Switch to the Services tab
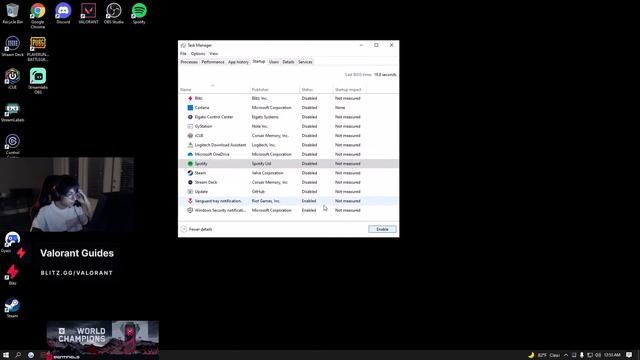 pos(305,62)
